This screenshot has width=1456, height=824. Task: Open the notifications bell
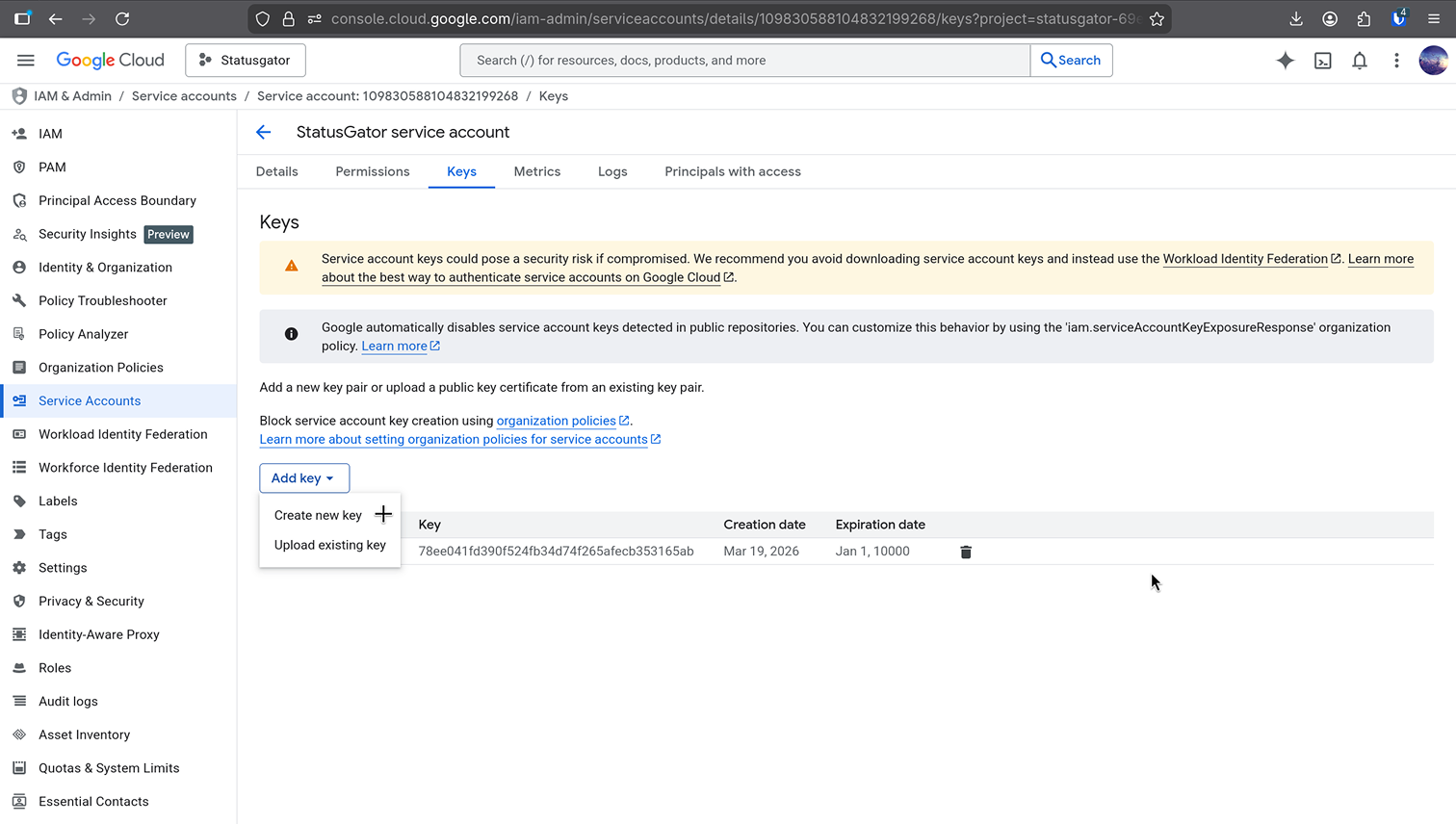[x=1360, y=61]
